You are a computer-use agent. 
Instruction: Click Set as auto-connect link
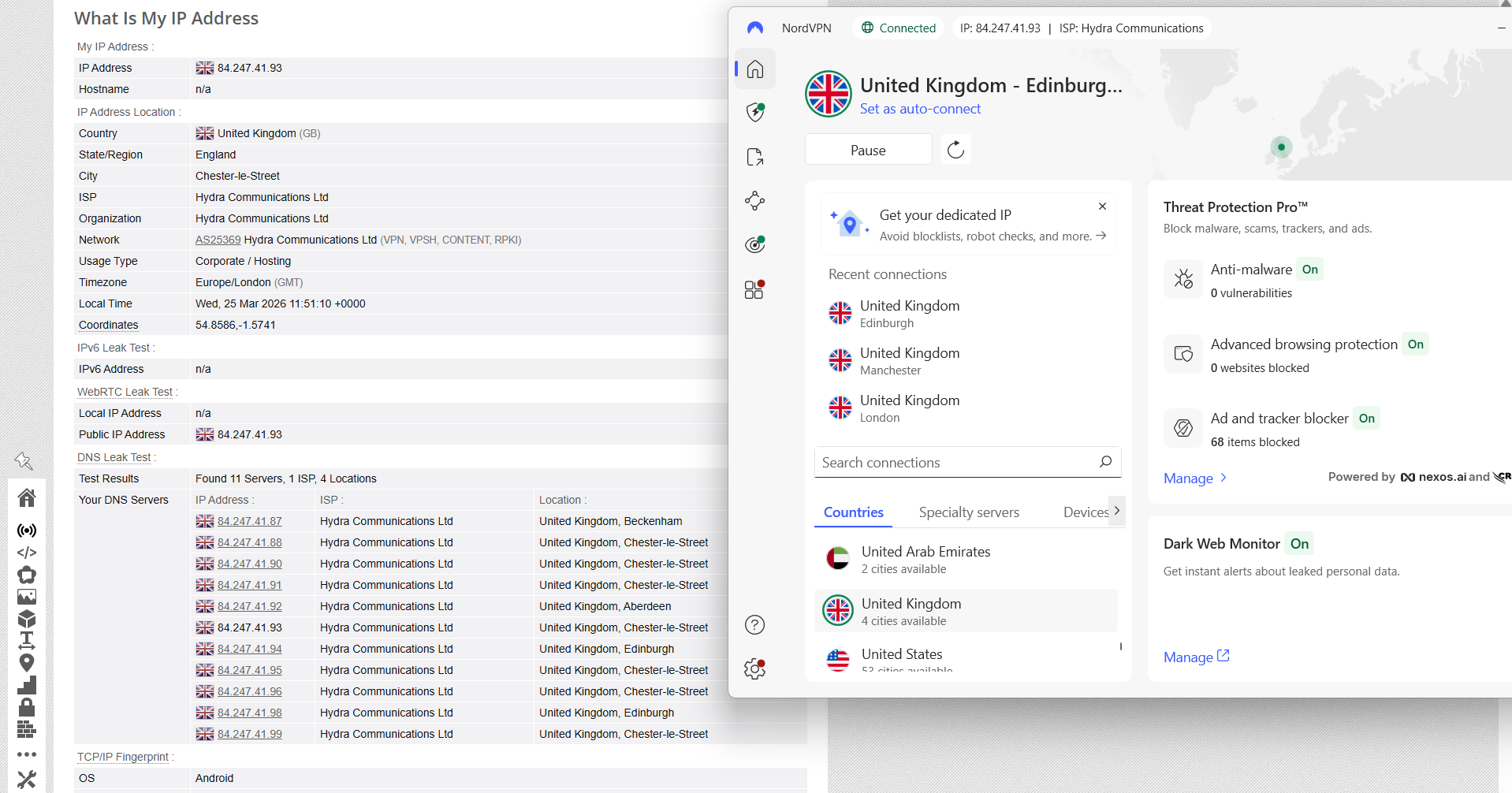click(x=920, y=108)
